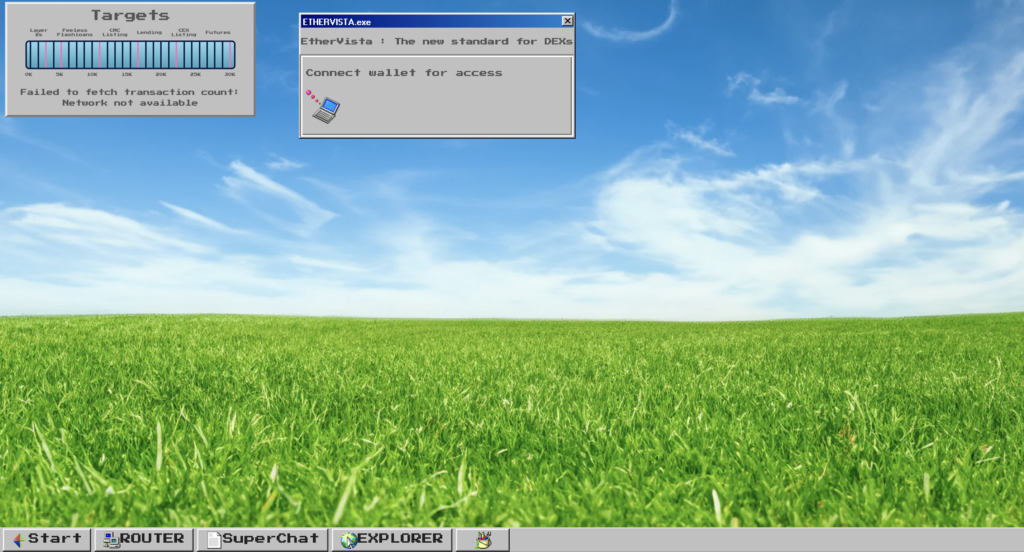The width and height of the screenshot is (1024, 552).
Task: Open the Start menu
Action: coord(46,539)
